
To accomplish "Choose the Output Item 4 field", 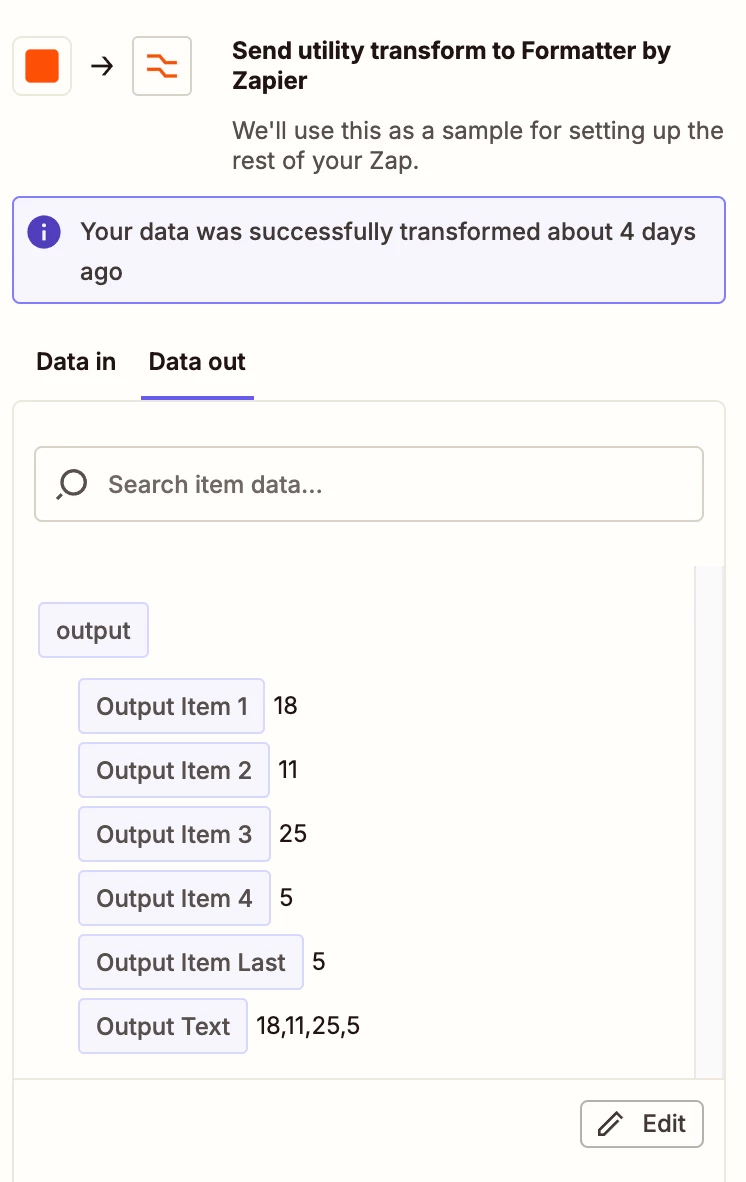I will pos(174,898).
